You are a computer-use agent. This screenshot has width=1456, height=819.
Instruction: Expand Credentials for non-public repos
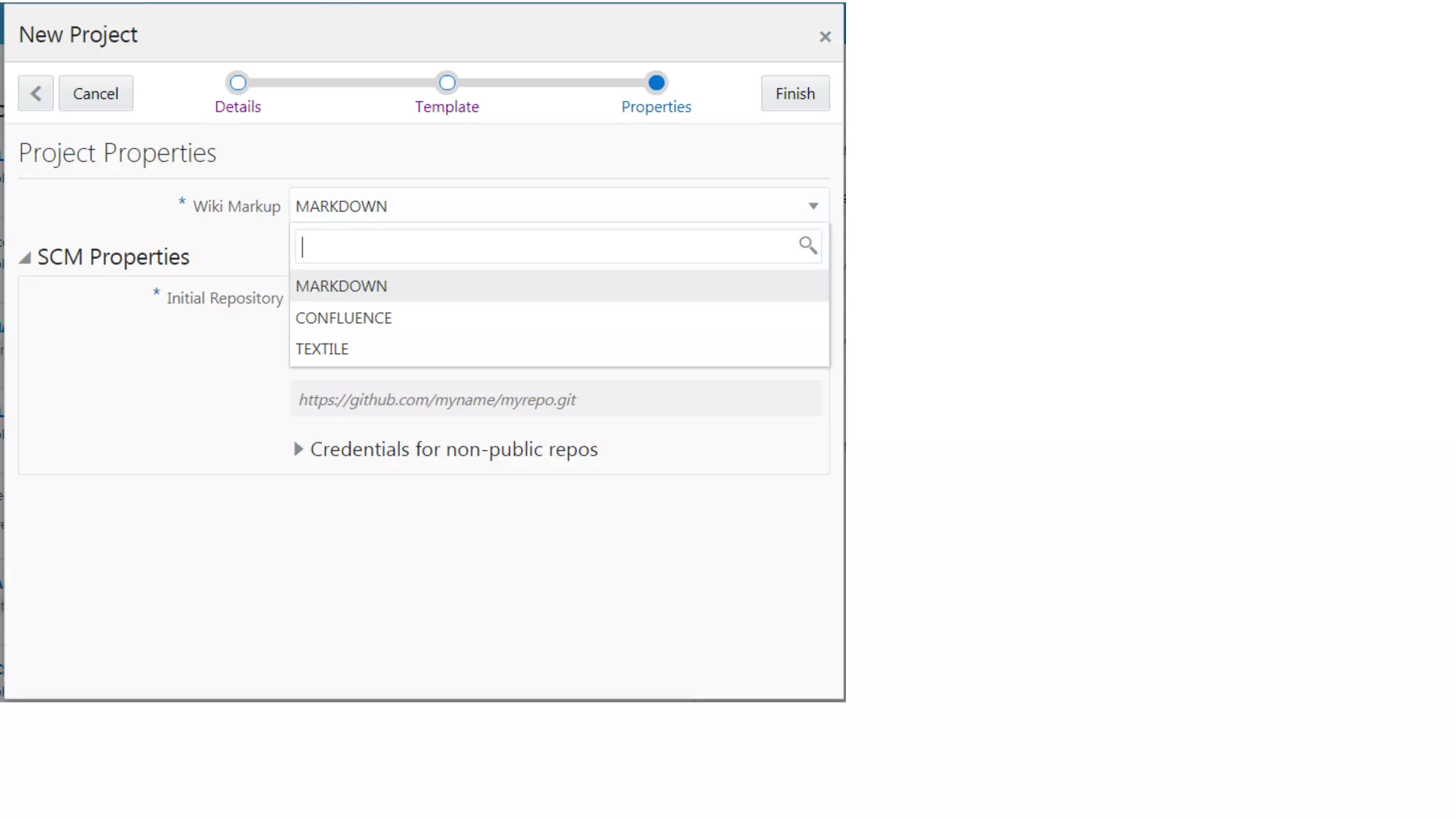point(299,449)
